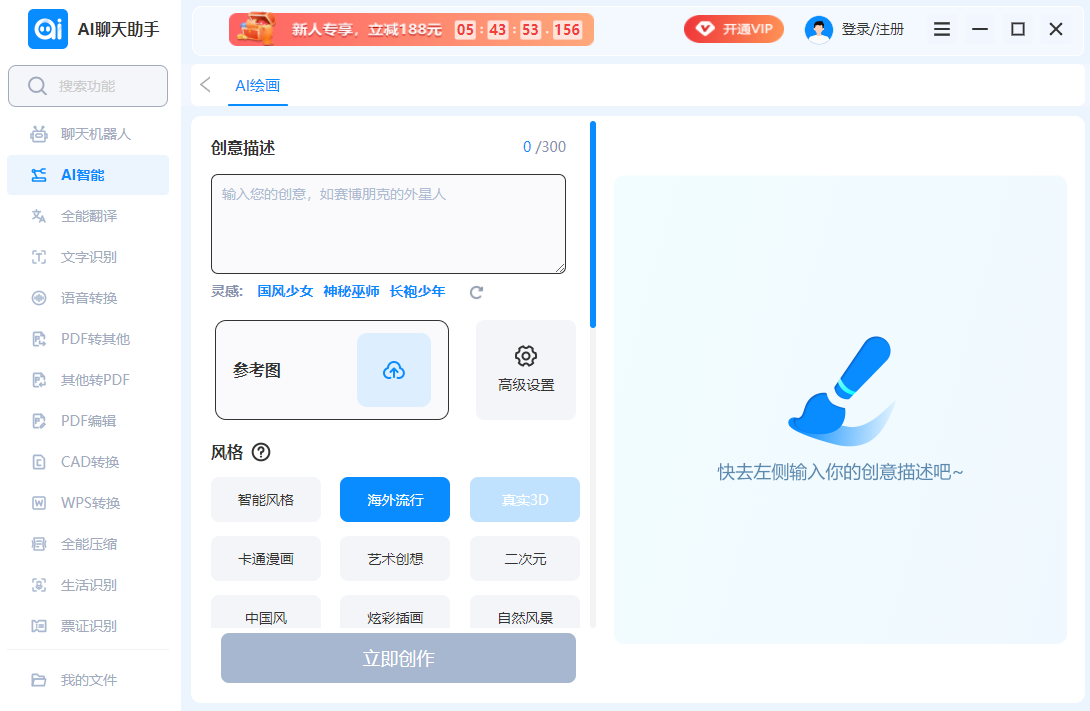Insert the 国风少女 inspiration prompt
This screenshot has height=711, width=1090.
(x=285, y=292)
